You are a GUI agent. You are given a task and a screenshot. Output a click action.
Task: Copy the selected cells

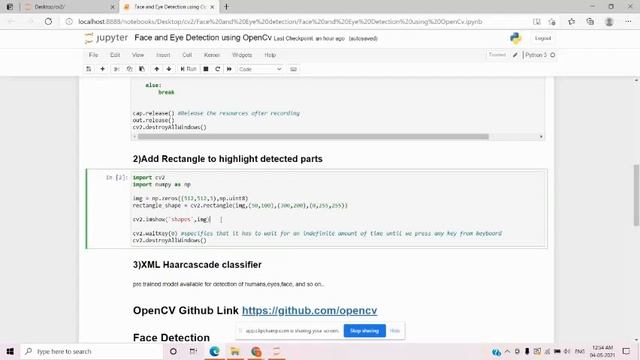[129, 69]
